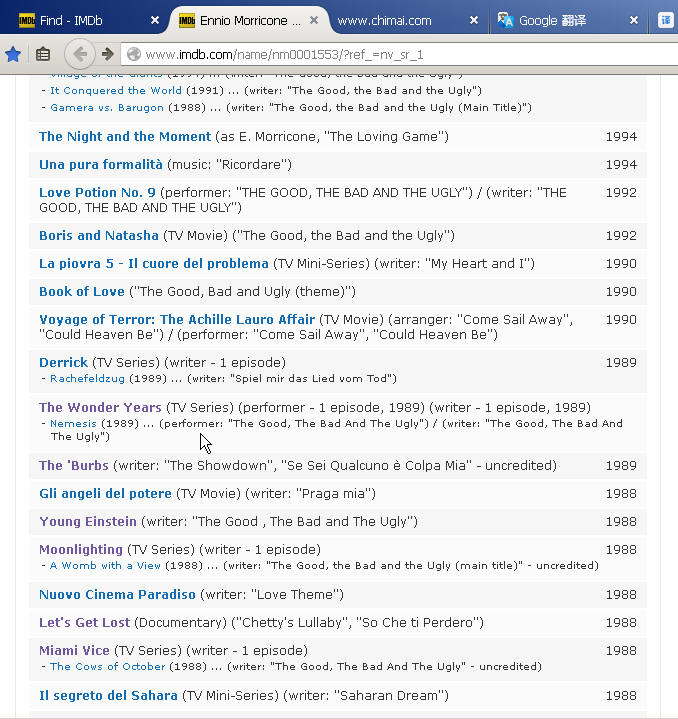Open the Gamera vs. Barugon episode link
This screenshot has height=719, width=678.
(x=107, y=107)
